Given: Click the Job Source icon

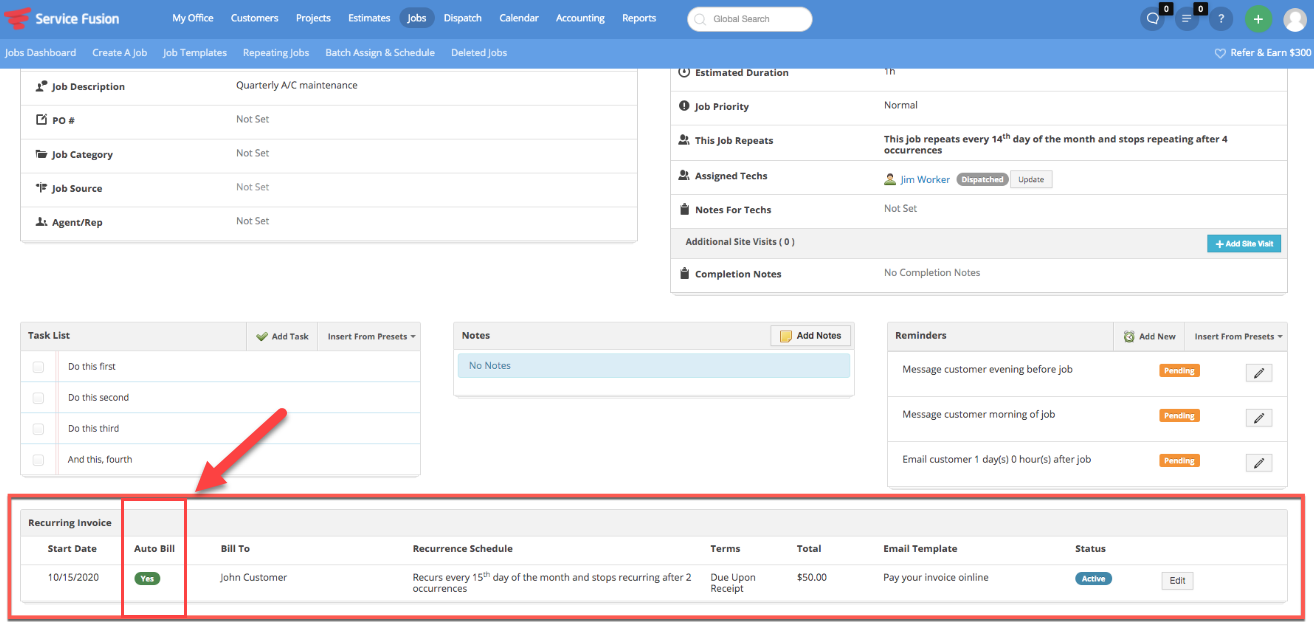Looking at the screenshot, I should pos(41,188).
